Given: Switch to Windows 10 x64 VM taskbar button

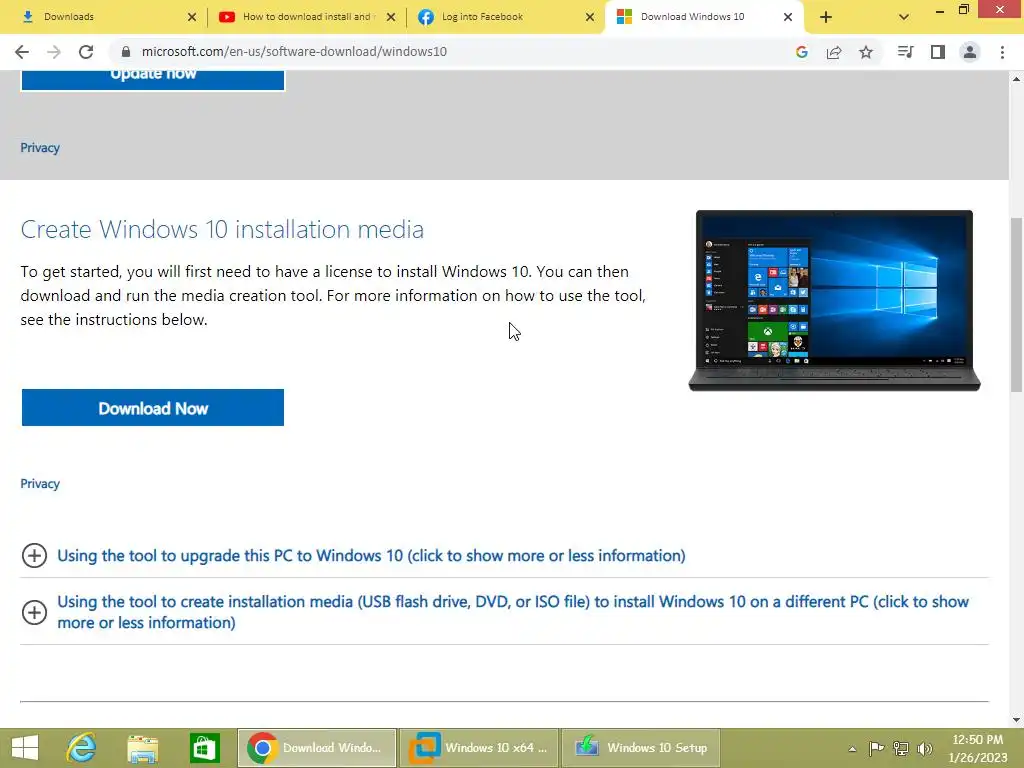Looking at the screenshot, I should (x=479, y=748).
